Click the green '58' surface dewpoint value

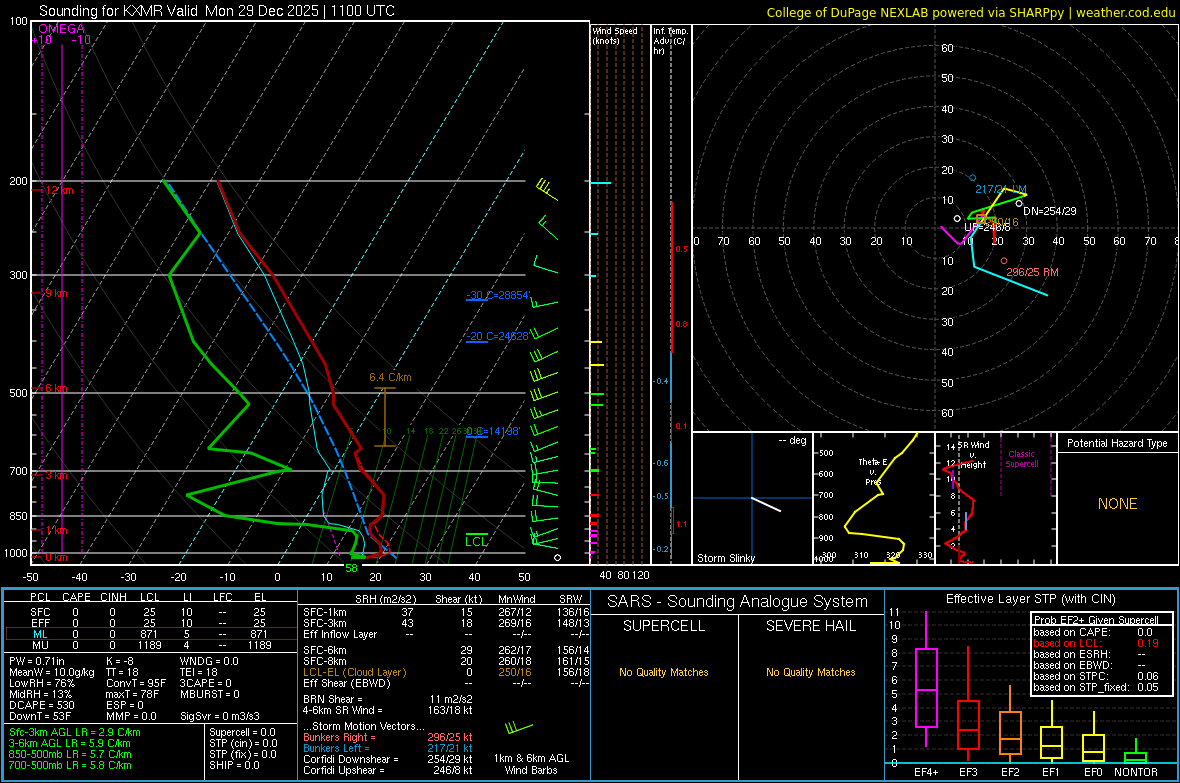(351, 568)
